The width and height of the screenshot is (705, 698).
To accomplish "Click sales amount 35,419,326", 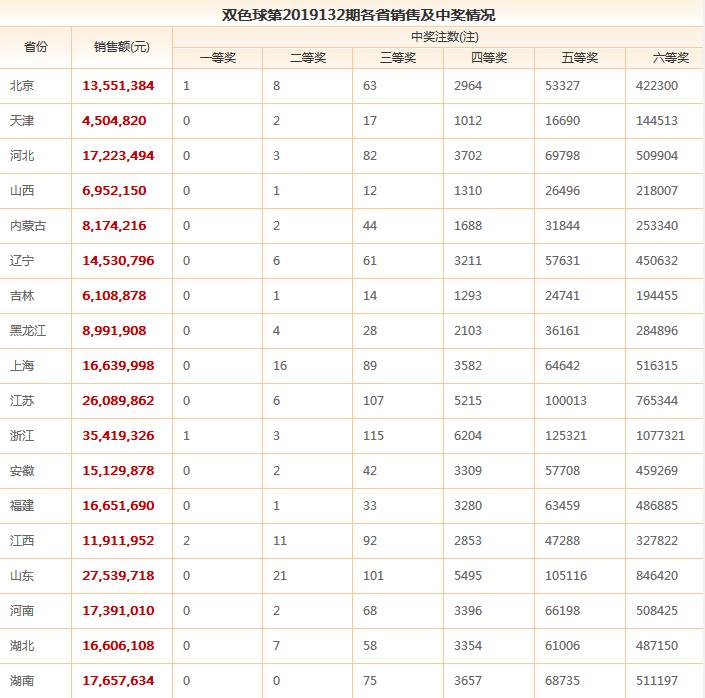I will pos(118,435).
